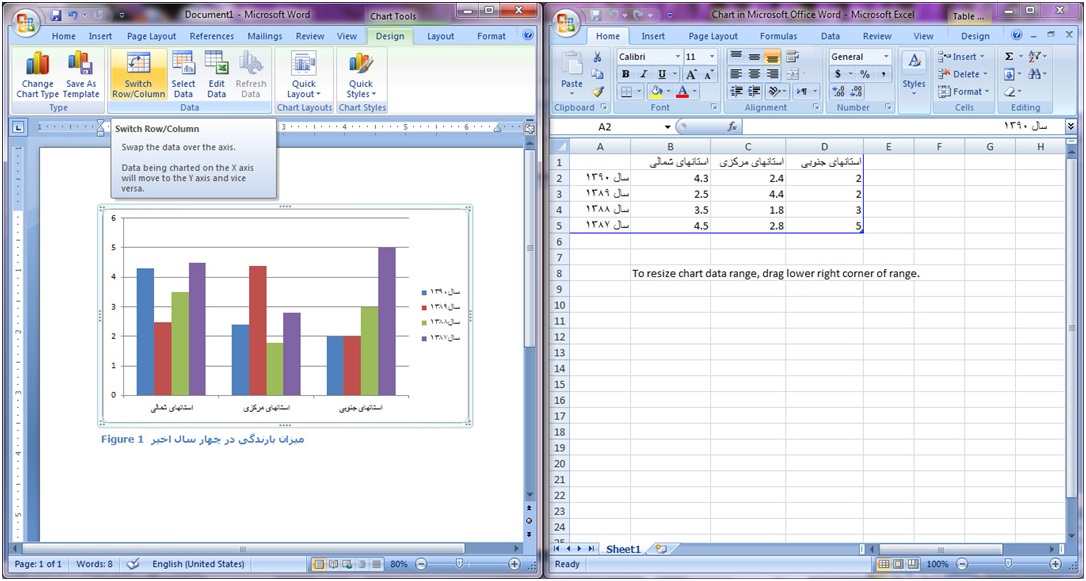Click Decrease Font Size icon in Excel
Image resolution: width=1086 pixels, height=581 pixels.
click(709, 74)
